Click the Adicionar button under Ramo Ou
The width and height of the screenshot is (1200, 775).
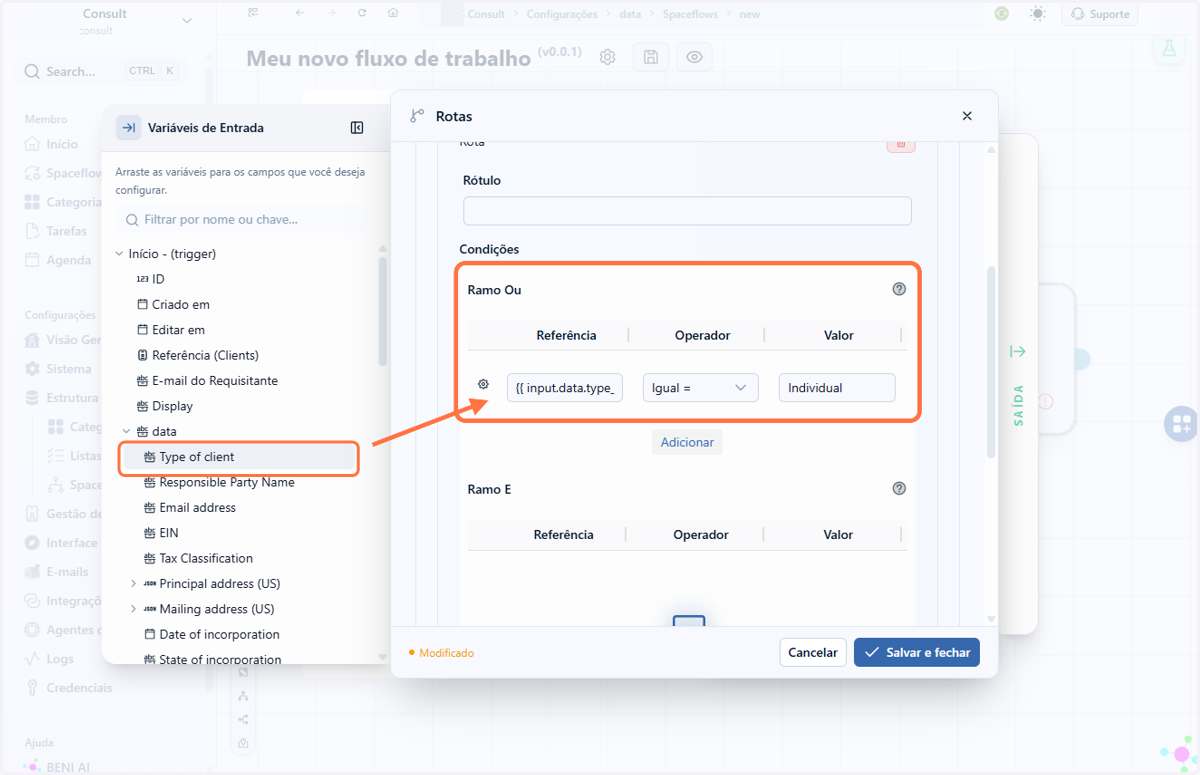point(687,442)
